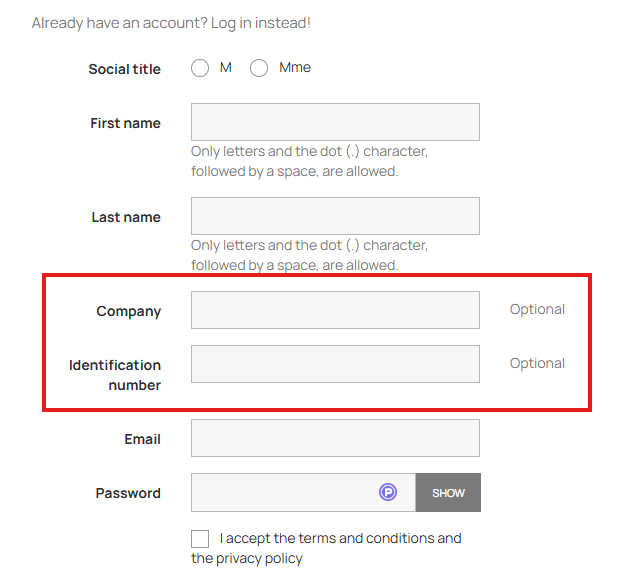Tick the accept terms and conditions checkbox

tap(200, 539)
